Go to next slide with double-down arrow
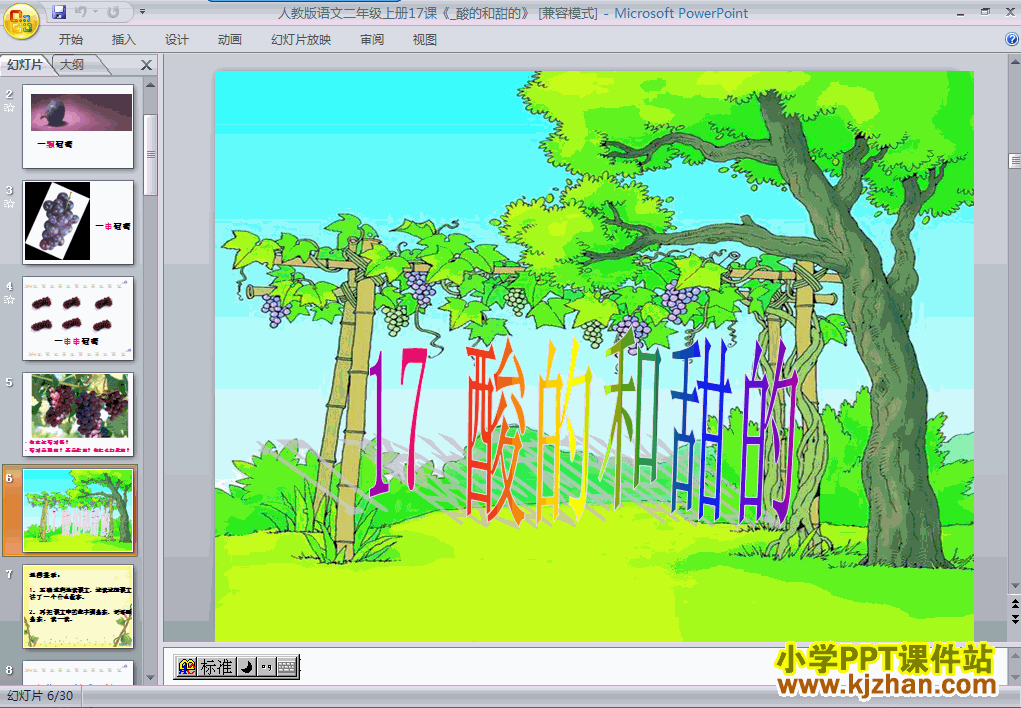This screenshot has width=1021, height=708. (x=1014, y=618)
